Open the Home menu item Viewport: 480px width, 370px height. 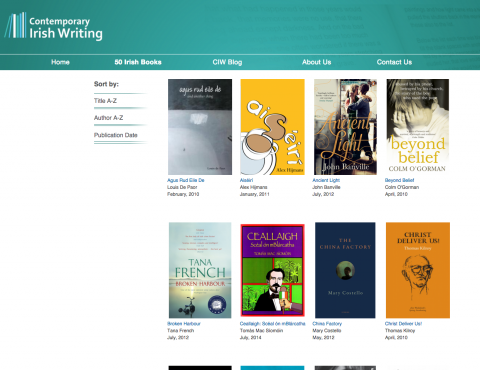[60, 62]
